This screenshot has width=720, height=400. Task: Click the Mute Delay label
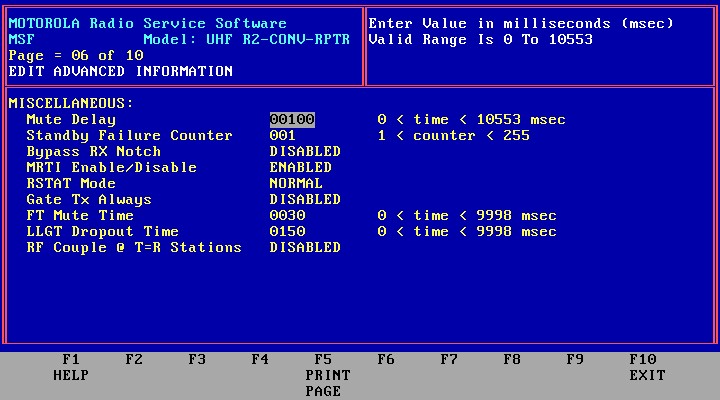[71, 120]
